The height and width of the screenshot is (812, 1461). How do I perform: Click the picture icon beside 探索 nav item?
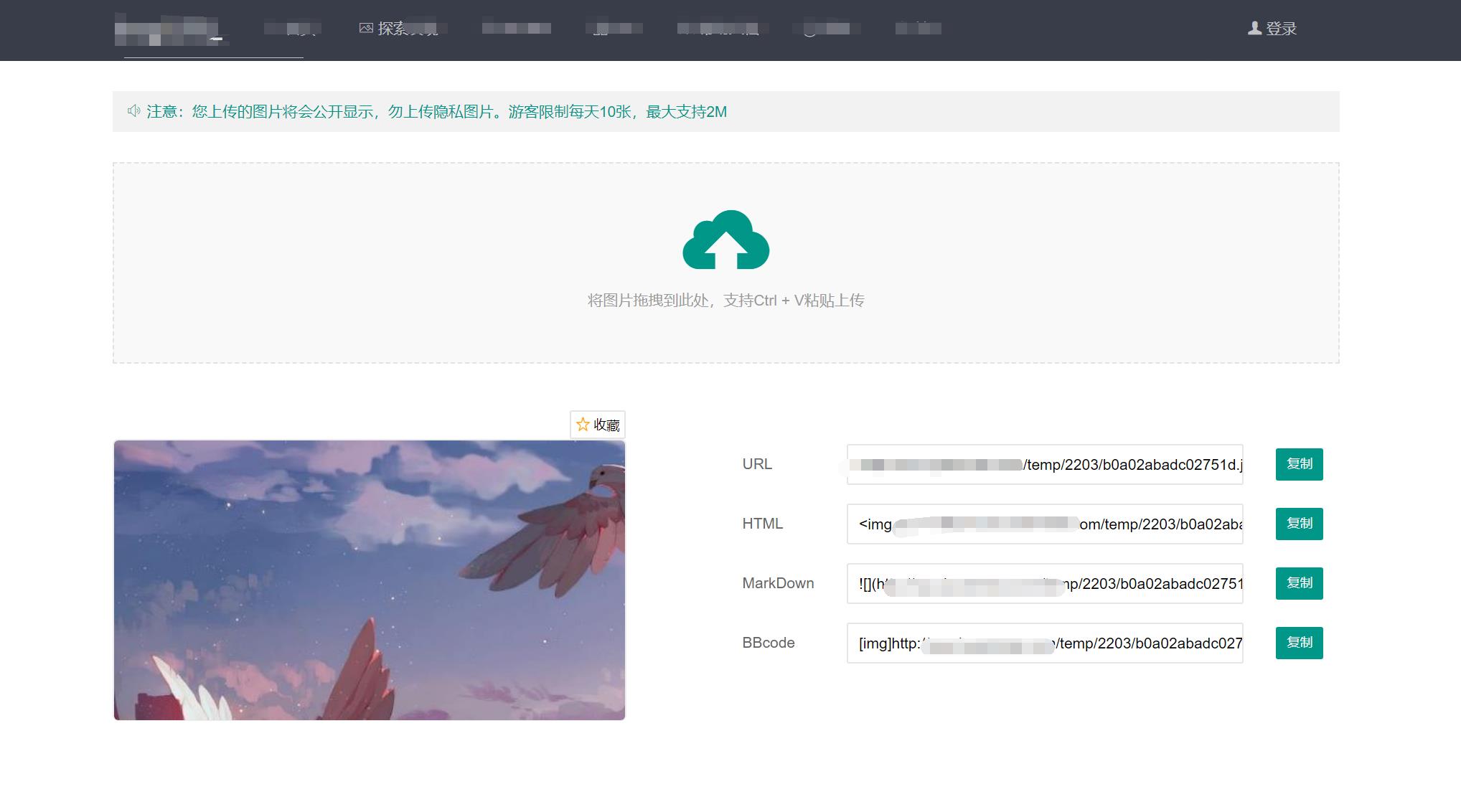tap(365, 29)
